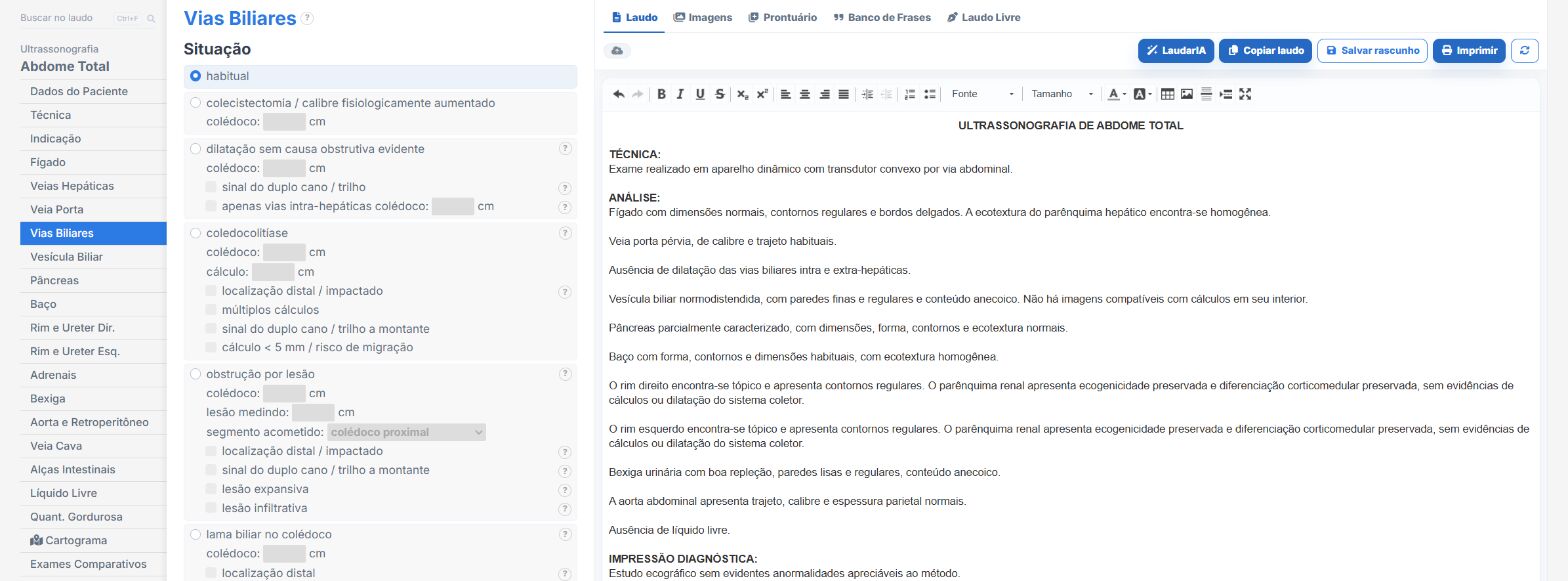Screen dimensions: 1568x581
Task: Select the colecistectomia / calibre fisiologicamente aumentado option
Action: (x=196, y=103)
